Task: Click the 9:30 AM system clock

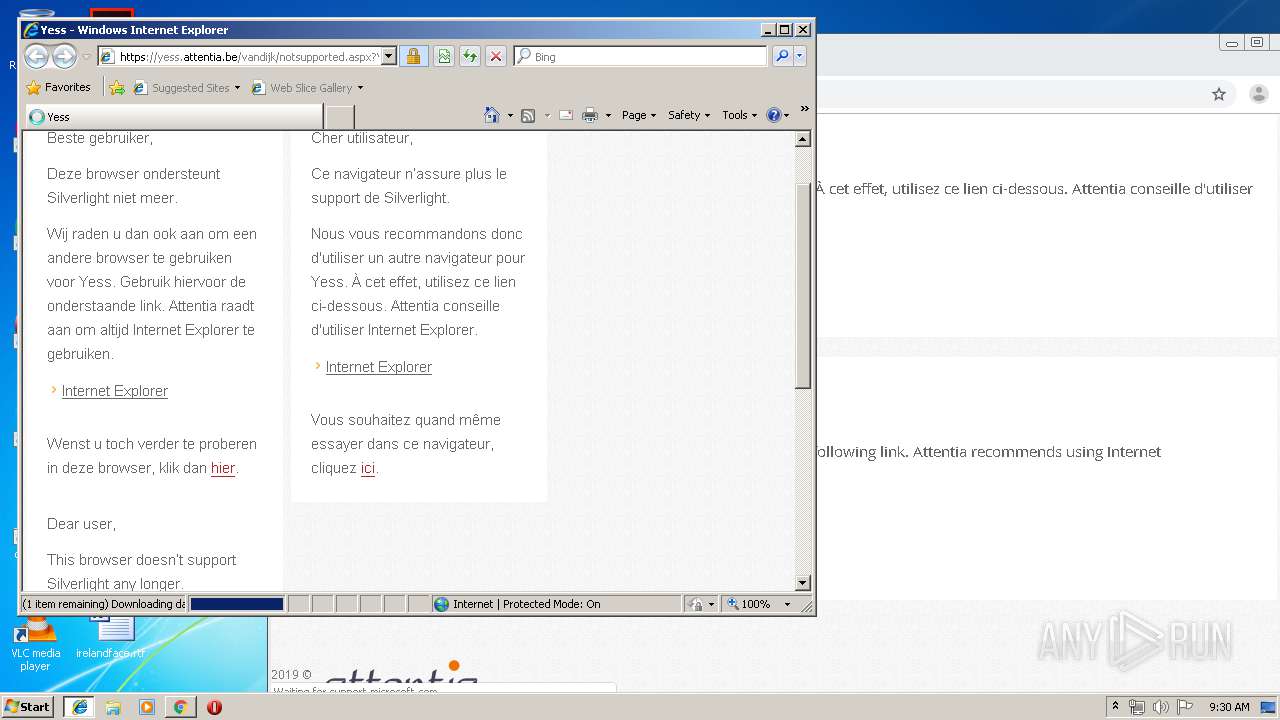Action: (1229, 707)
